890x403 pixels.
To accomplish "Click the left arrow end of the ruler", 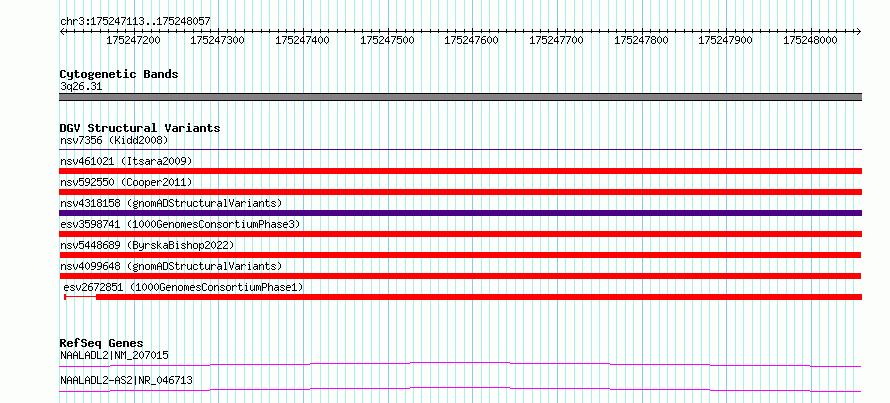I will [62, 31].
